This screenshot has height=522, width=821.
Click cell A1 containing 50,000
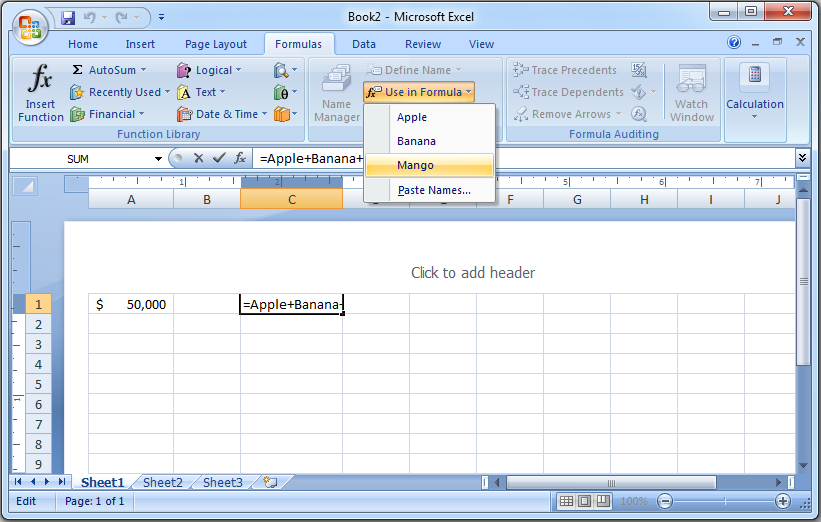pos(131,304)
